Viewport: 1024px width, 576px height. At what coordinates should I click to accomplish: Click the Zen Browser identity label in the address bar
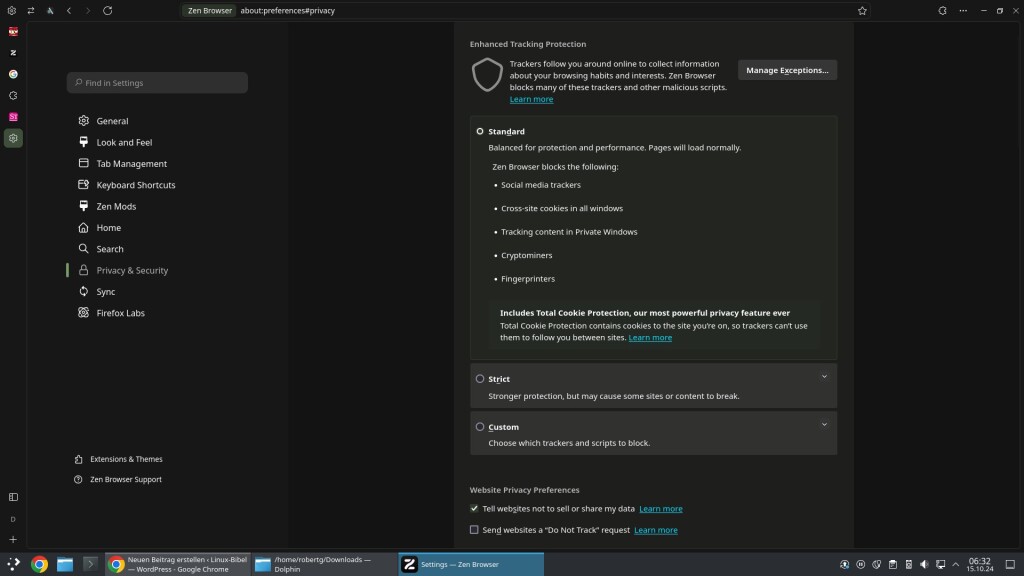coord(210,10)
